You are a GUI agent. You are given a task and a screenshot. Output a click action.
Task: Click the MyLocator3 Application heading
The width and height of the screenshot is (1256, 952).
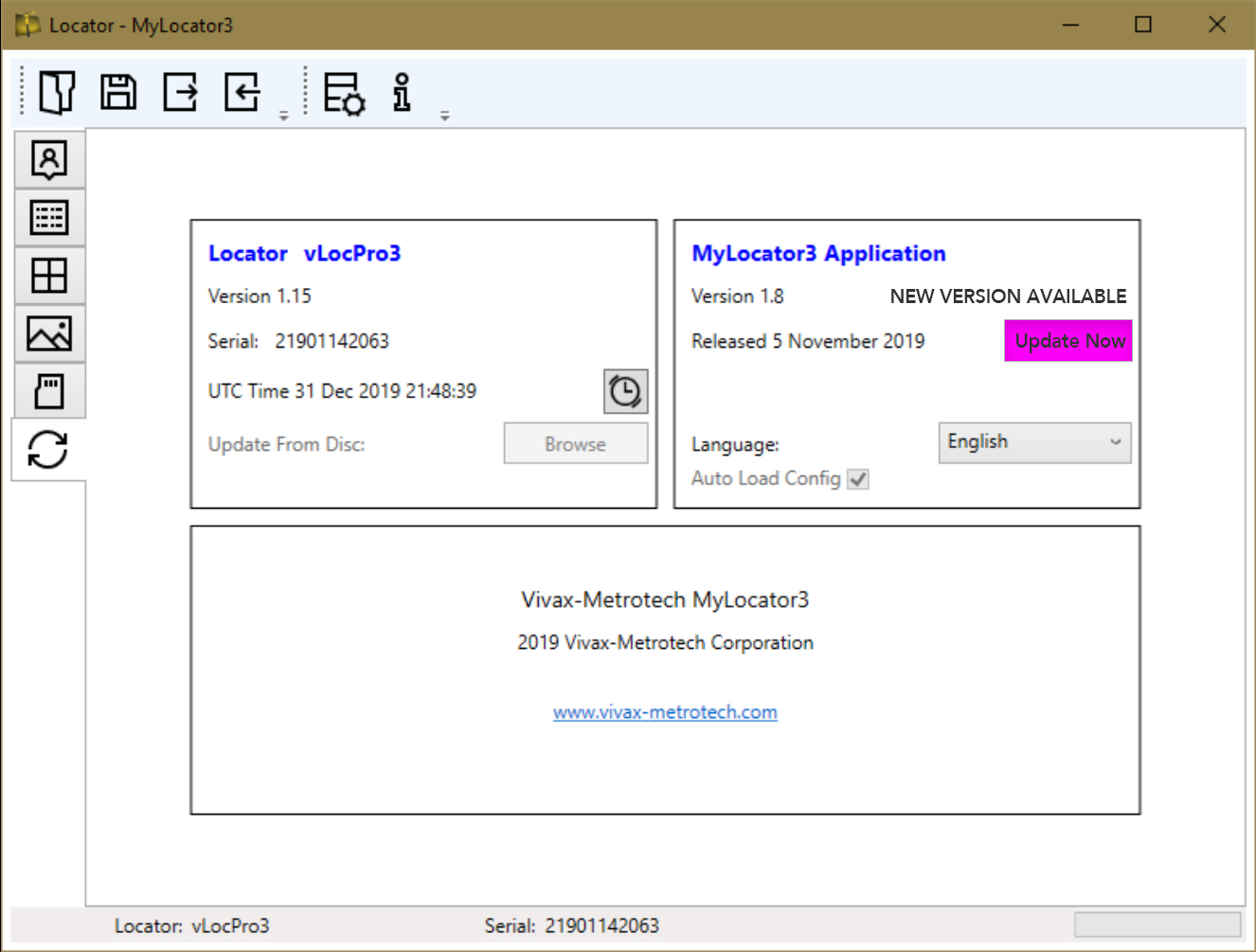tap(818, 253)
